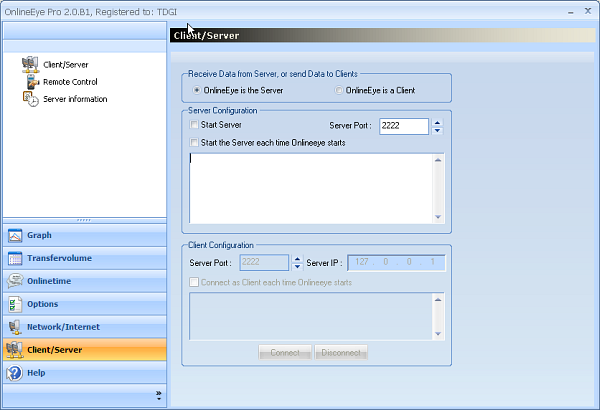Decrease Server Port with down arrow
The width and height of the screenshot is (600, 410).
pyautogui.click(x=437, y=131)
